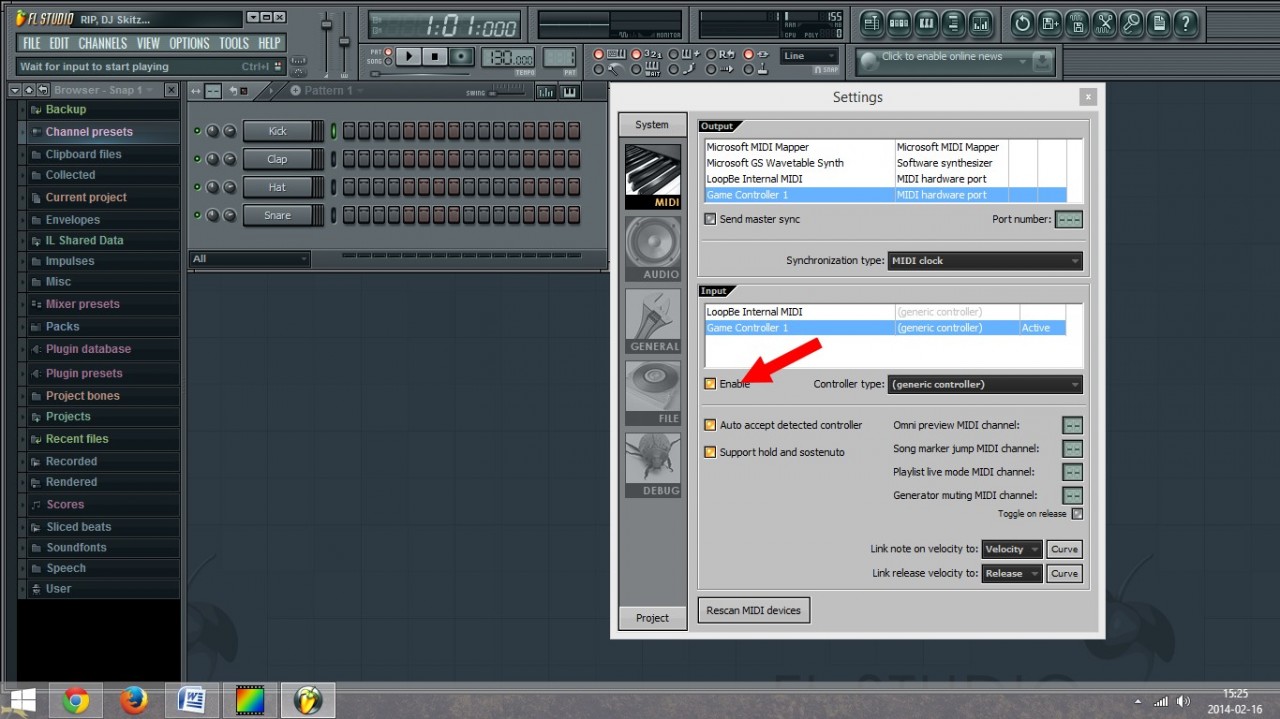Expand the Synchronization type dropdown
The width and height of the screenshot is (1280, 719).
(984, 261)
